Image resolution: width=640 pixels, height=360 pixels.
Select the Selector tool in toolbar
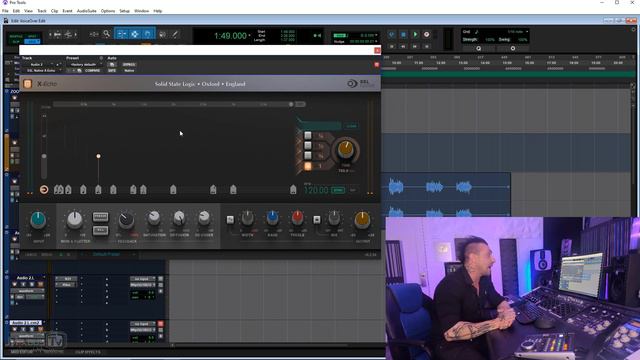(135, 34)
